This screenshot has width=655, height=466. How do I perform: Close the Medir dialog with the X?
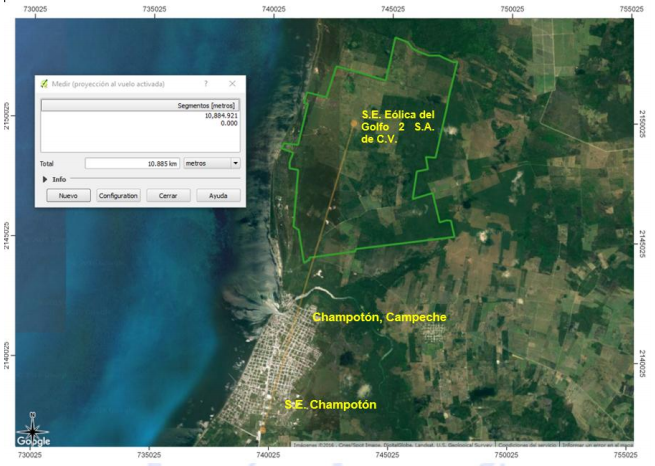(x=232, y=84)
